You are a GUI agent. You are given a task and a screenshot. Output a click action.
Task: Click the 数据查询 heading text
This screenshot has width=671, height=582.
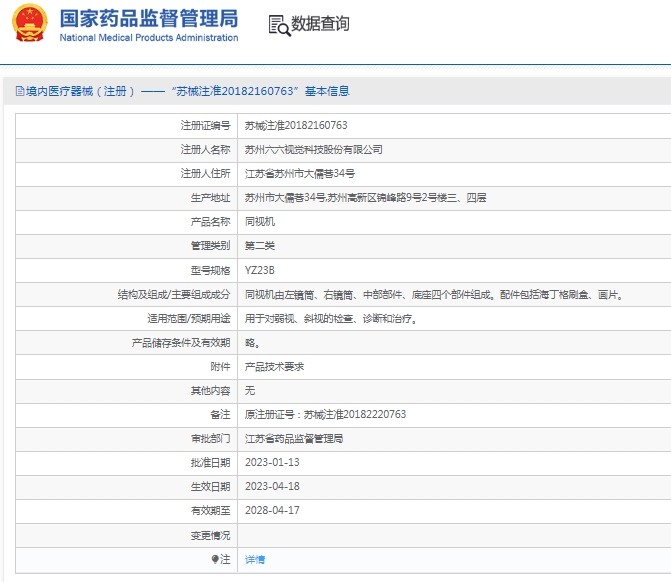point(320,24)
